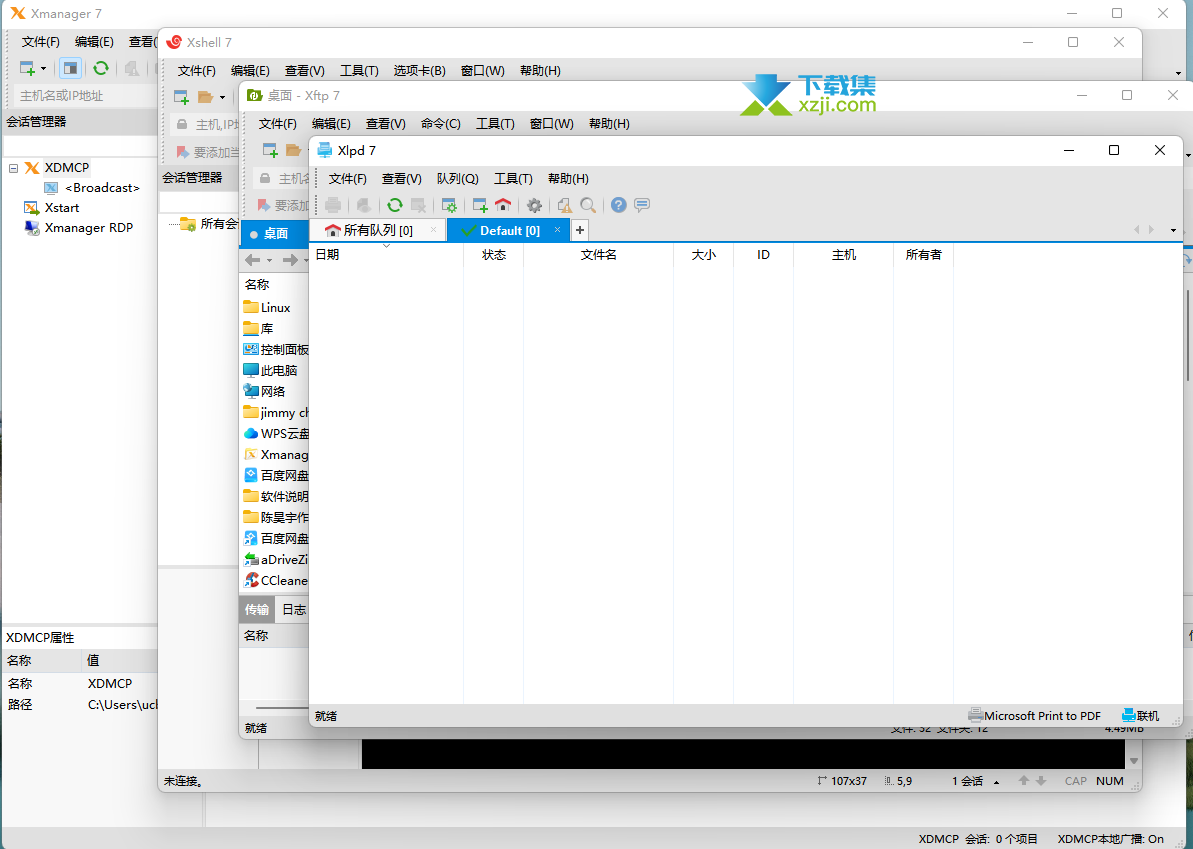The image size is (1193, 849).
Task: Close the Default [0] tab
Action: tap(558, 230)
